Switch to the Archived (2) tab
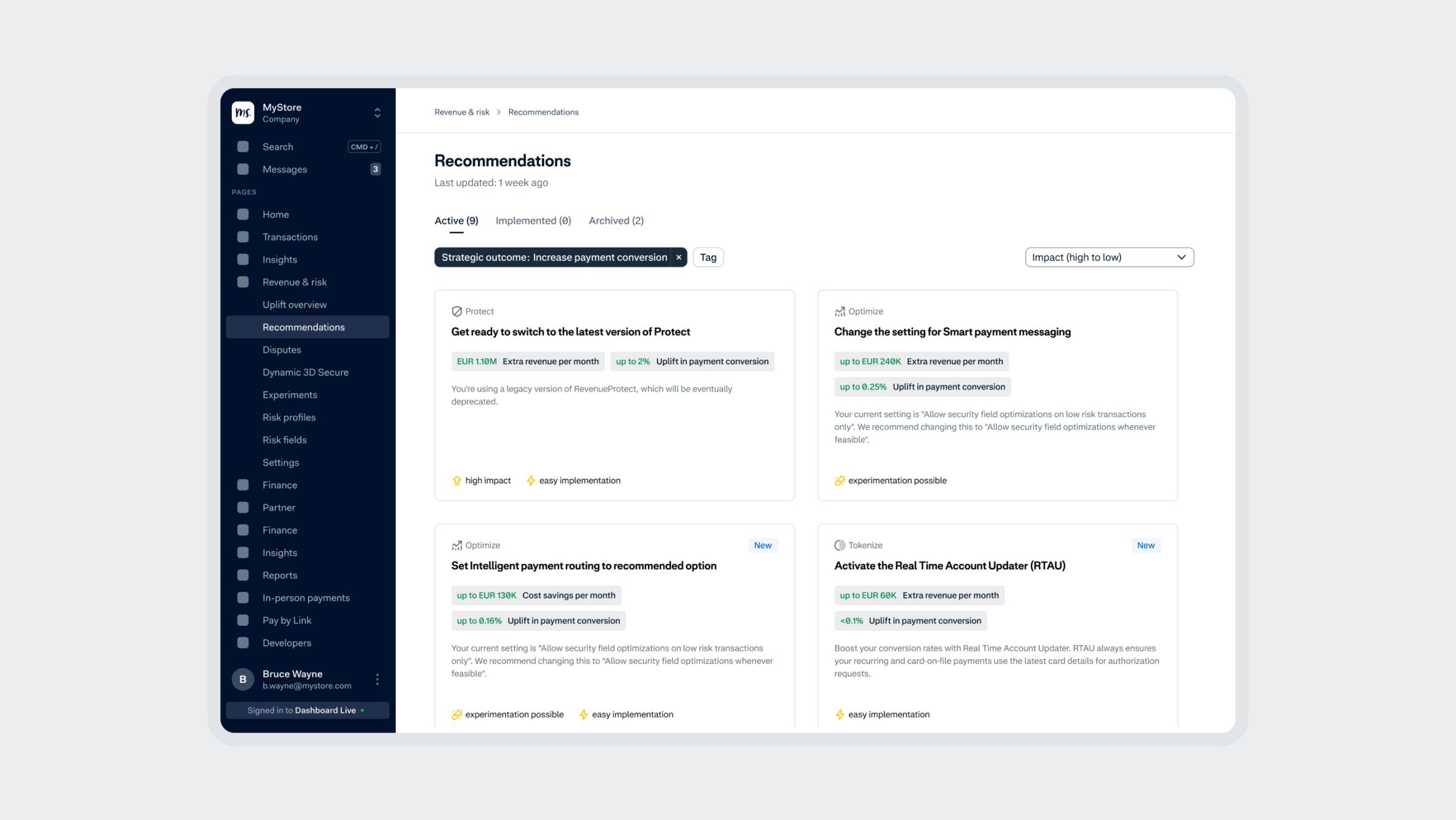Image resolution: width=1456 pixels, height=820 pixels. click(615, 220)
